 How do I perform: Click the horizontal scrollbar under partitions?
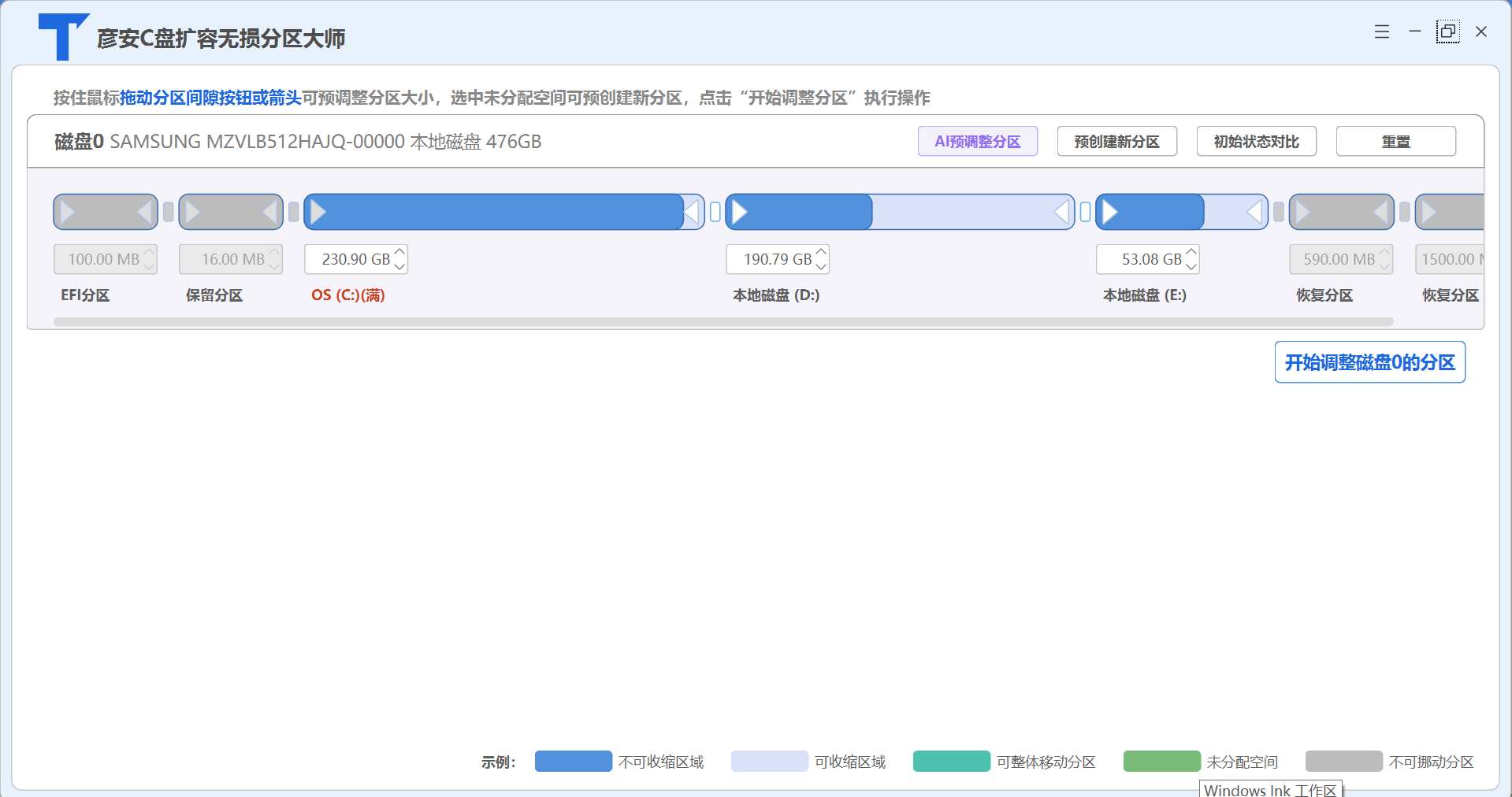tap(723, 321)
